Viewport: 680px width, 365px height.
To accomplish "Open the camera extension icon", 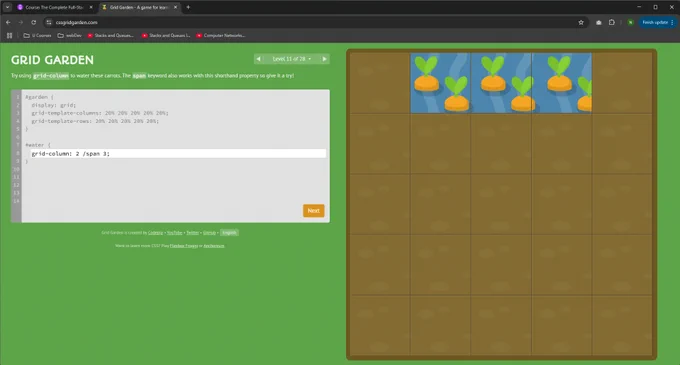I will 599,23.
